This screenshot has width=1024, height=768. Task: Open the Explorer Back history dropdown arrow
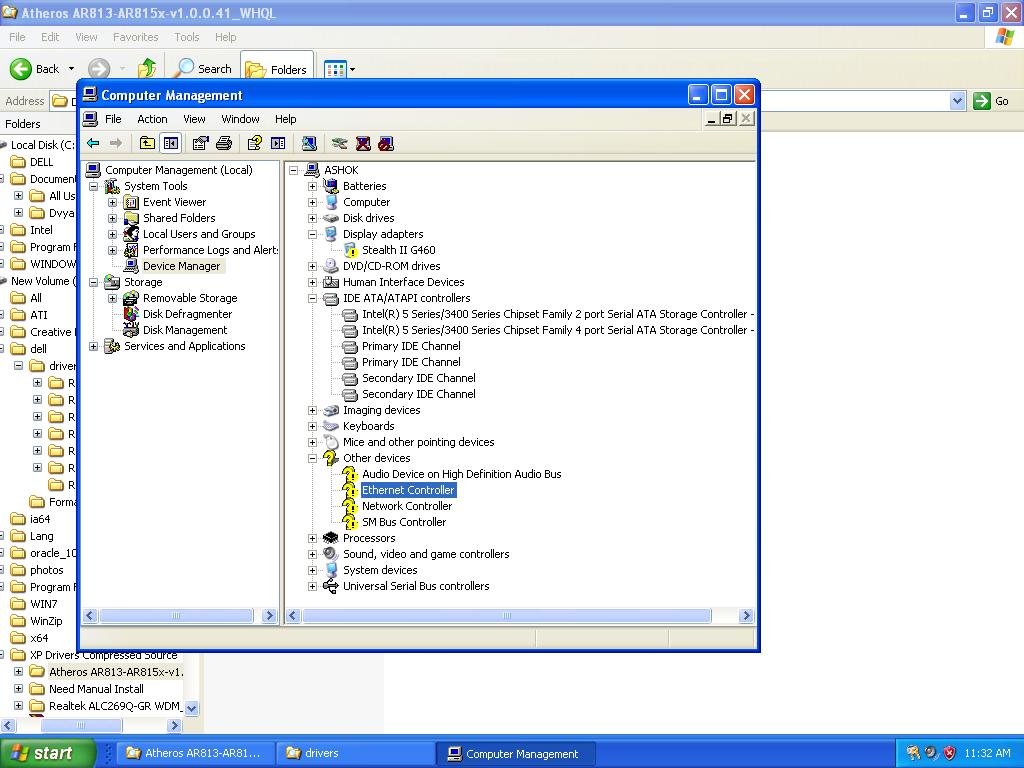pos(71,69)
